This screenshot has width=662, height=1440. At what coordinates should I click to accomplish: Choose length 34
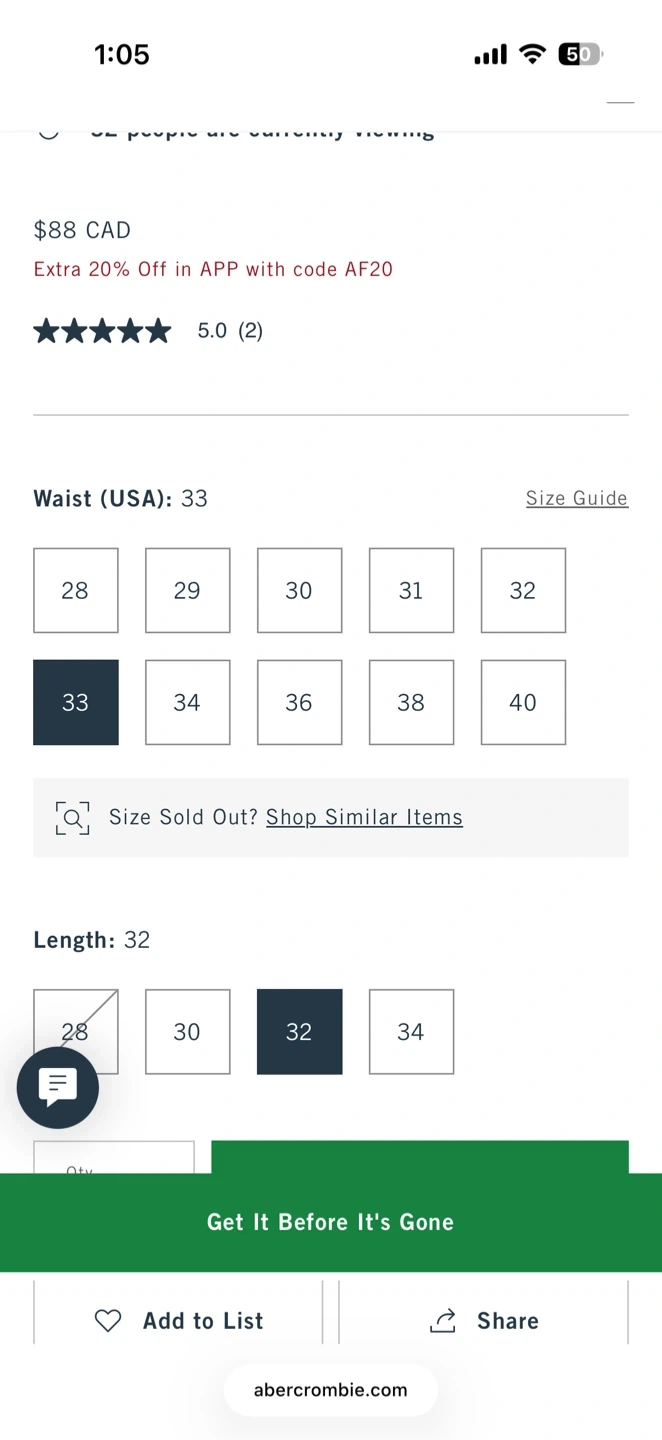click(x=411, y=1032)
